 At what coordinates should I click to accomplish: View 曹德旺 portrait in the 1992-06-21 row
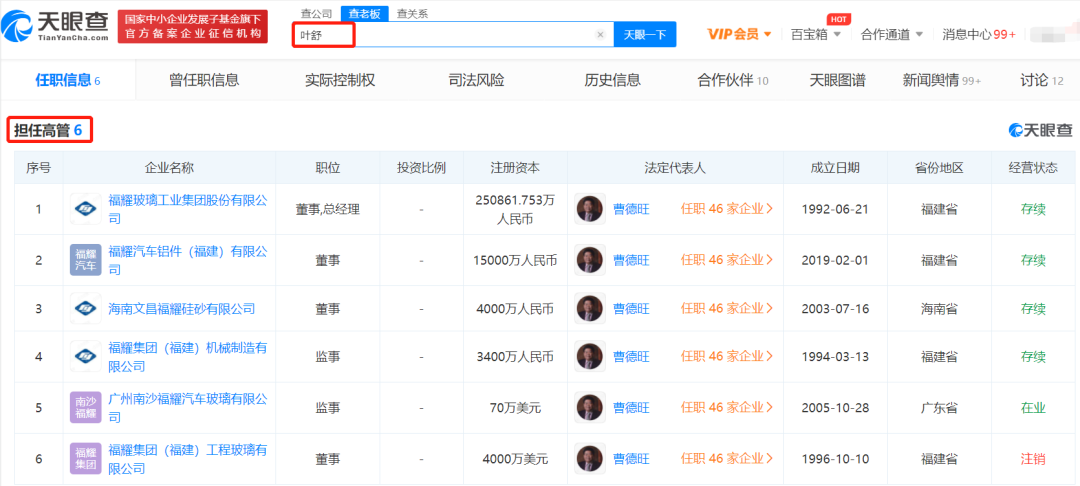pyautogui.click(x=590, y=209)
